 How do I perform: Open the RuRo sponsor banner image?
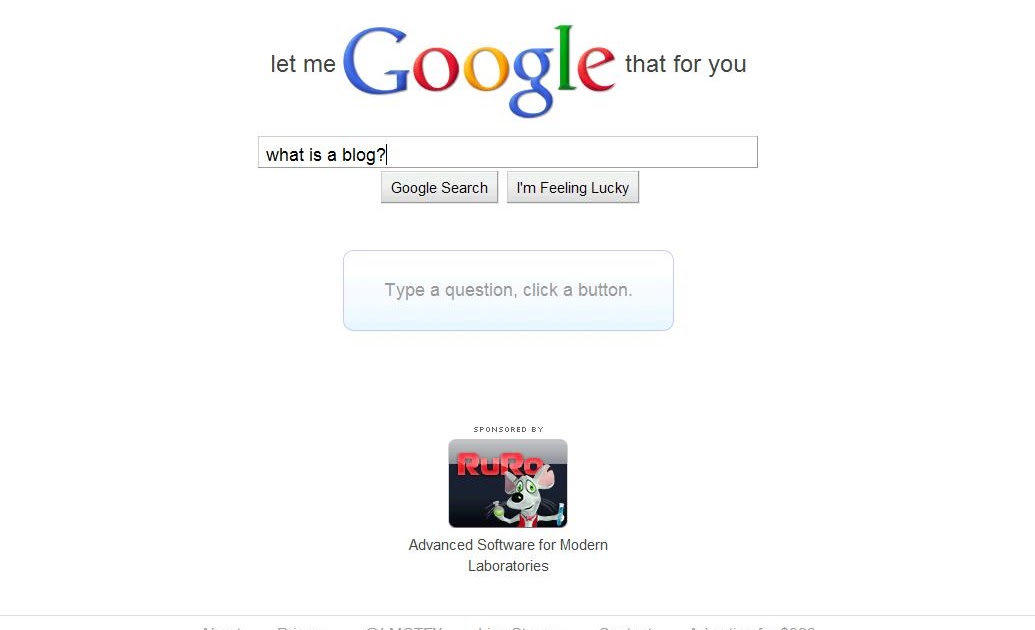pyautogui.click(x=508, y=483)
